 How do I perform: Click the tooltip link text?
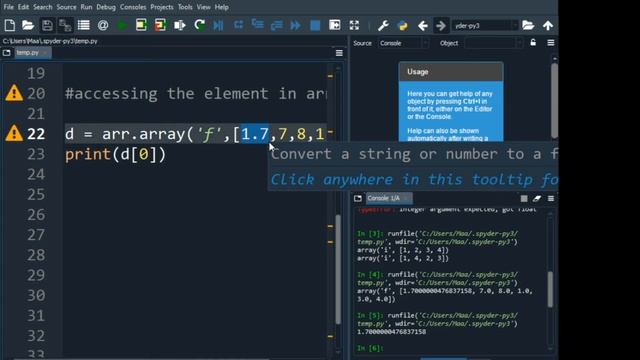[x=414, y=180]
